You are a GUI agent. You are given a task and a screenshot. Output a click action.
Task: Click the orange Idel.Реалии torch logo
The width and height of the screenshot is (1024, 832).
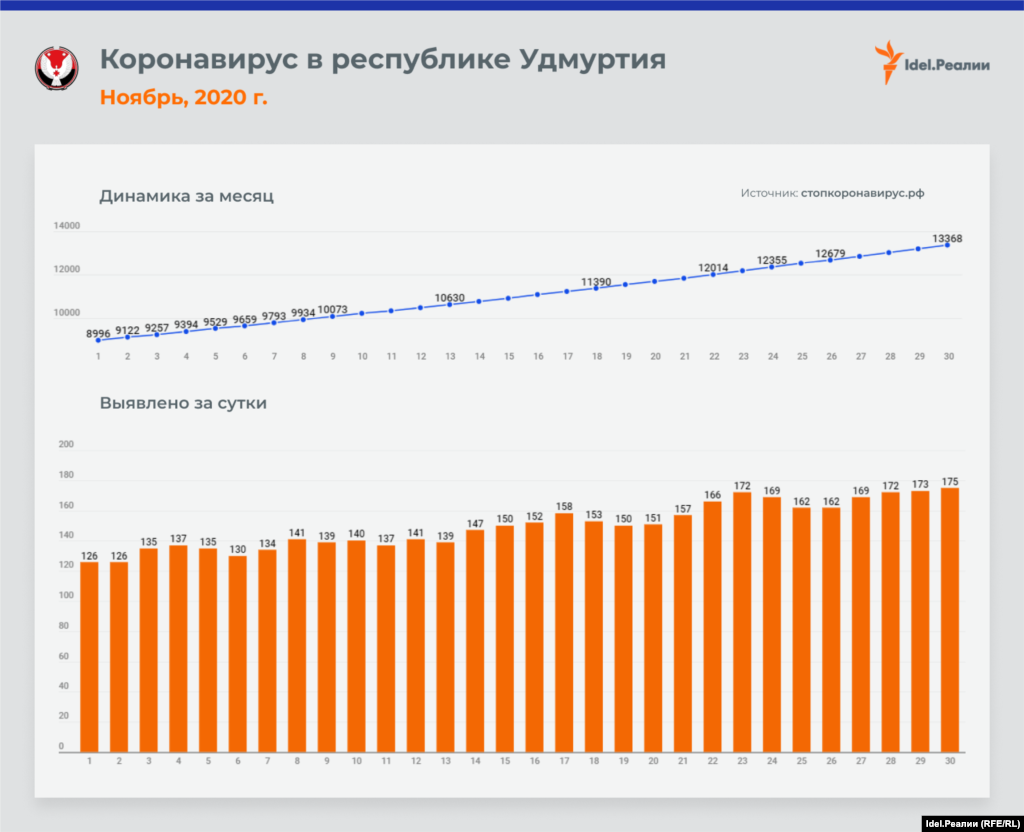887,62
